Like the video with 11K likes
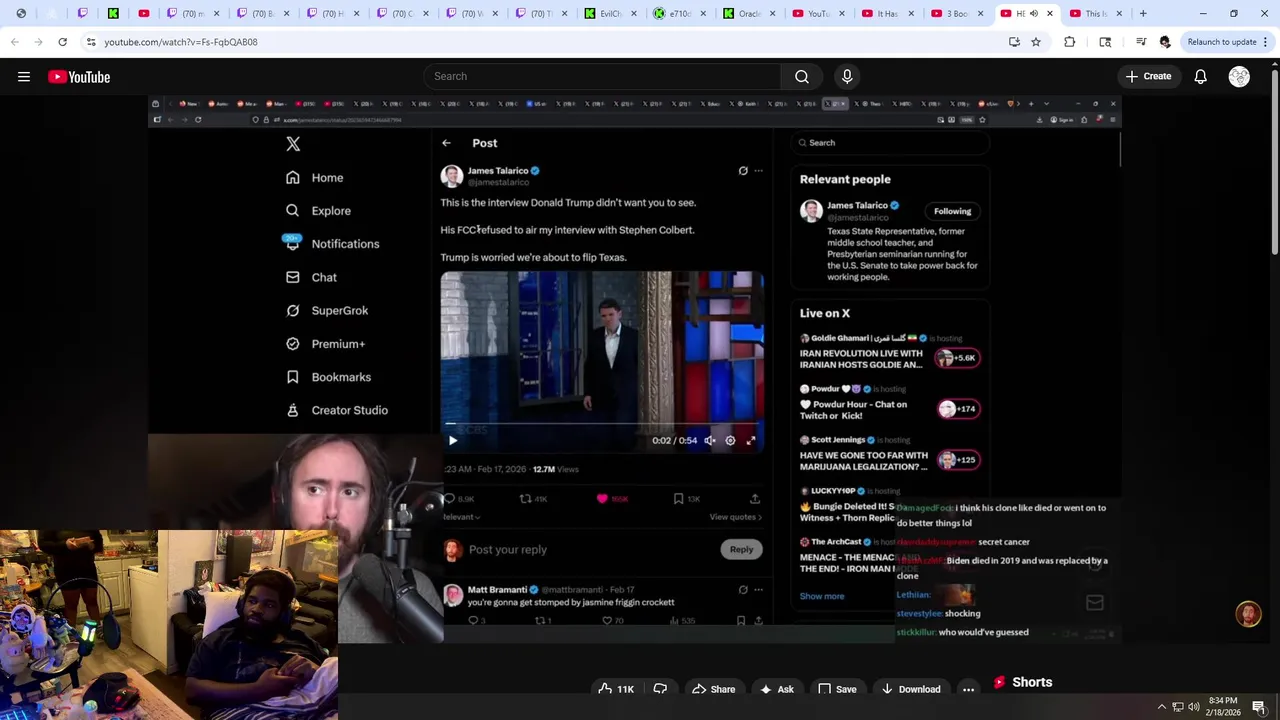The image size is (1280, 720). pyautogui.click(x=616, y=689)
